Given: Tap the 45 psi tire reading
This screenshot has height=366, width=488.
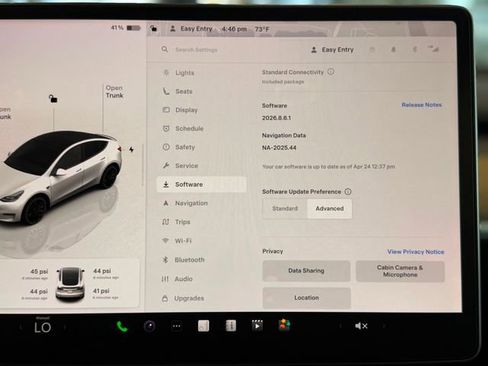Looking at the screenshot, I should tap(39, 271).
